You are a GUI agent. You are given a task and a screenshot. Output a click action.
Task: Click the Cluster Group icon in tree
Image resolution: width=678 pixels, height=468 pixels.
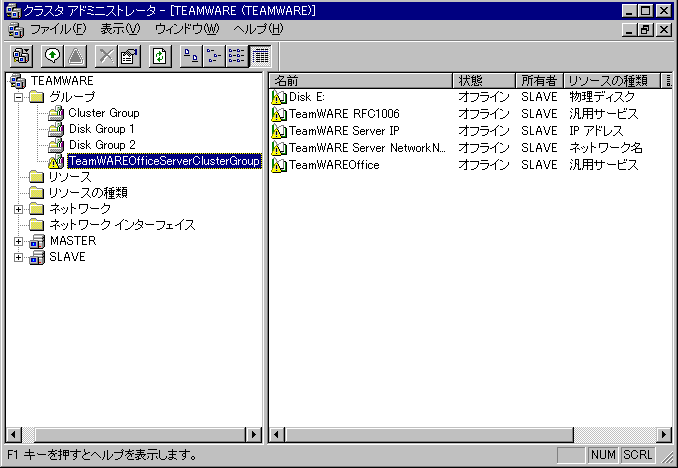tap(56, 113)
